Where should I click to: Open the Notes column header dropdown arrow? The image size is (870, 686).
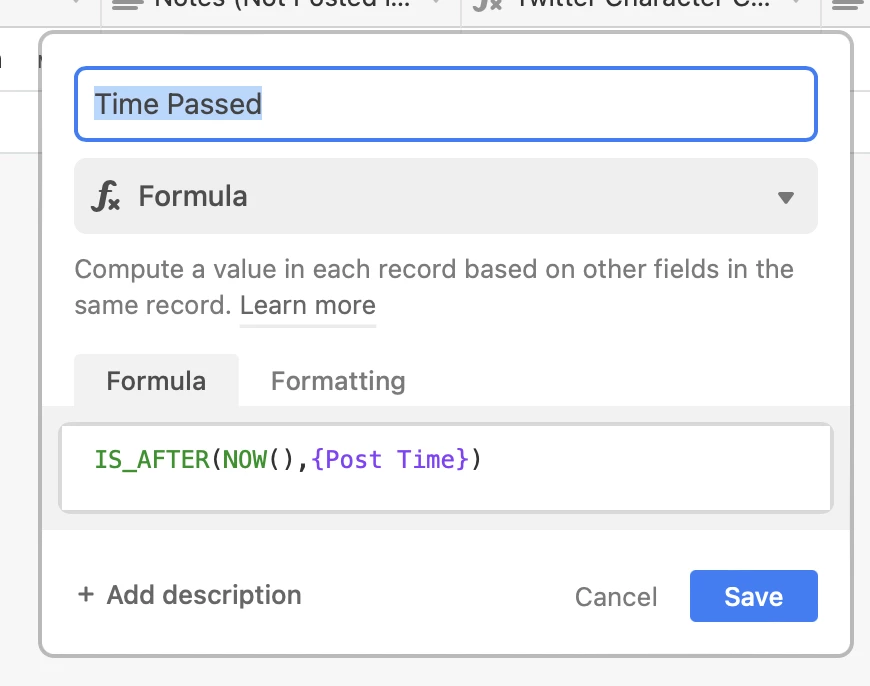(x=437, y=3)
